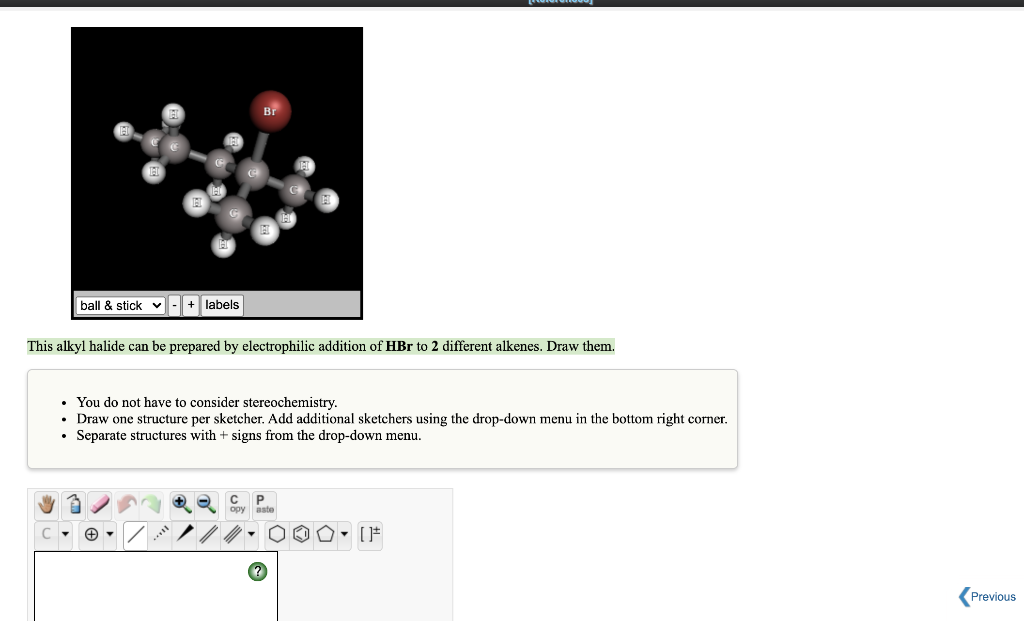Select the cyclohexane ring tool

point(277,534)
